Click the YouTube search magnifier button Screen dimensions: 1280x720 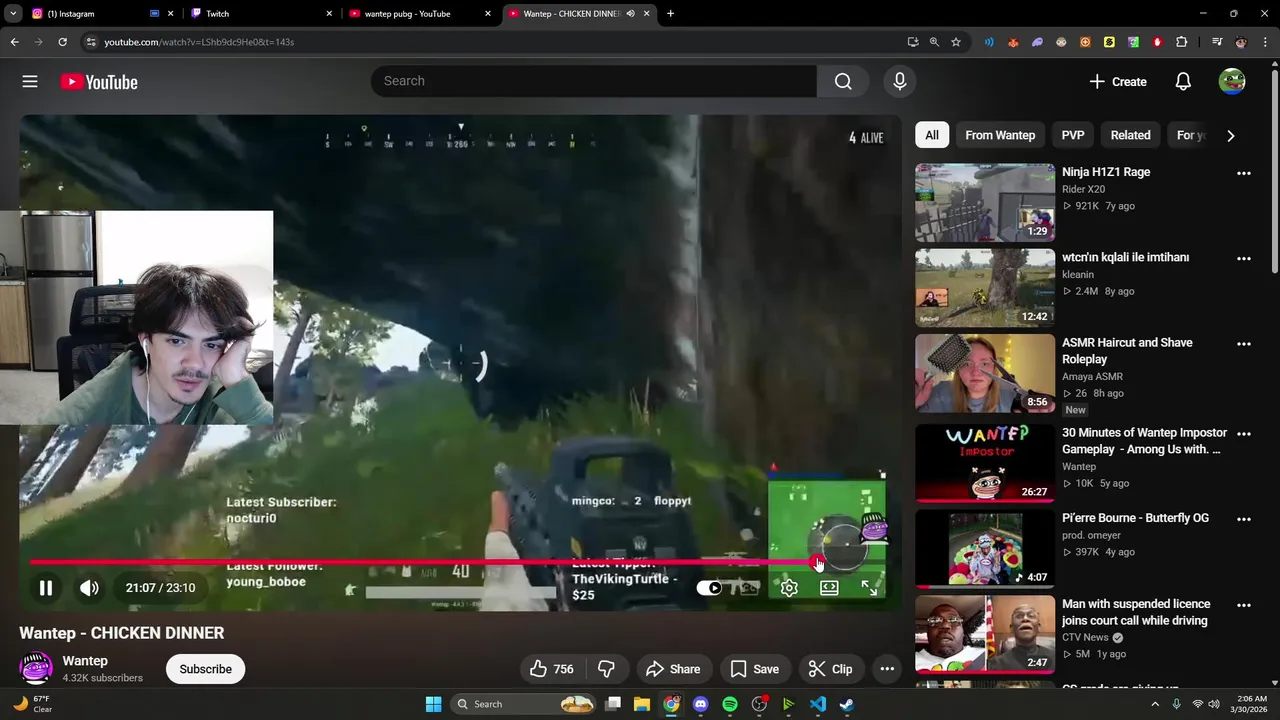coord(843,81)
